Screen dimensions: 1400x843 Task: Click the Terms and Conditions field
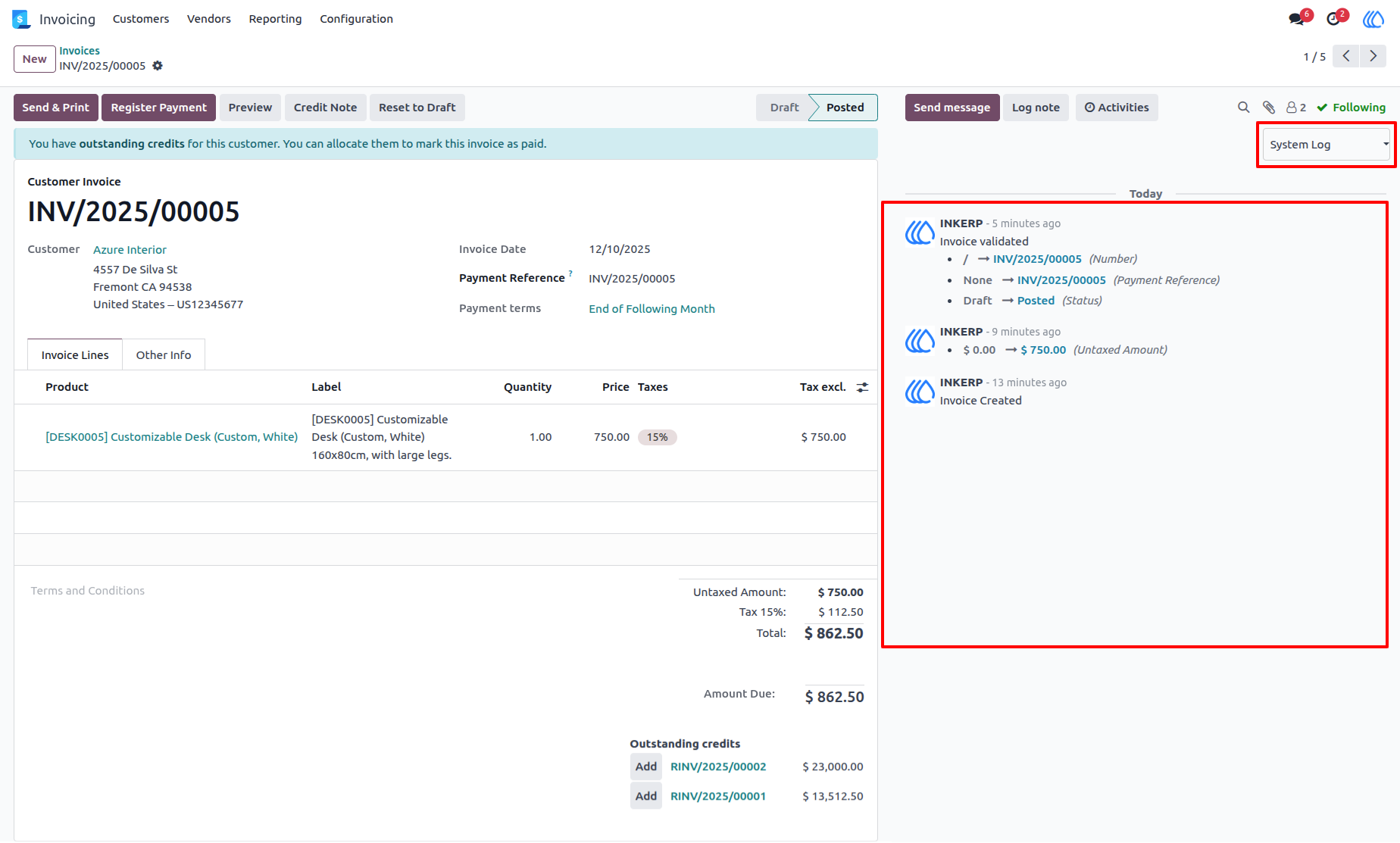[x=88, y=591]
